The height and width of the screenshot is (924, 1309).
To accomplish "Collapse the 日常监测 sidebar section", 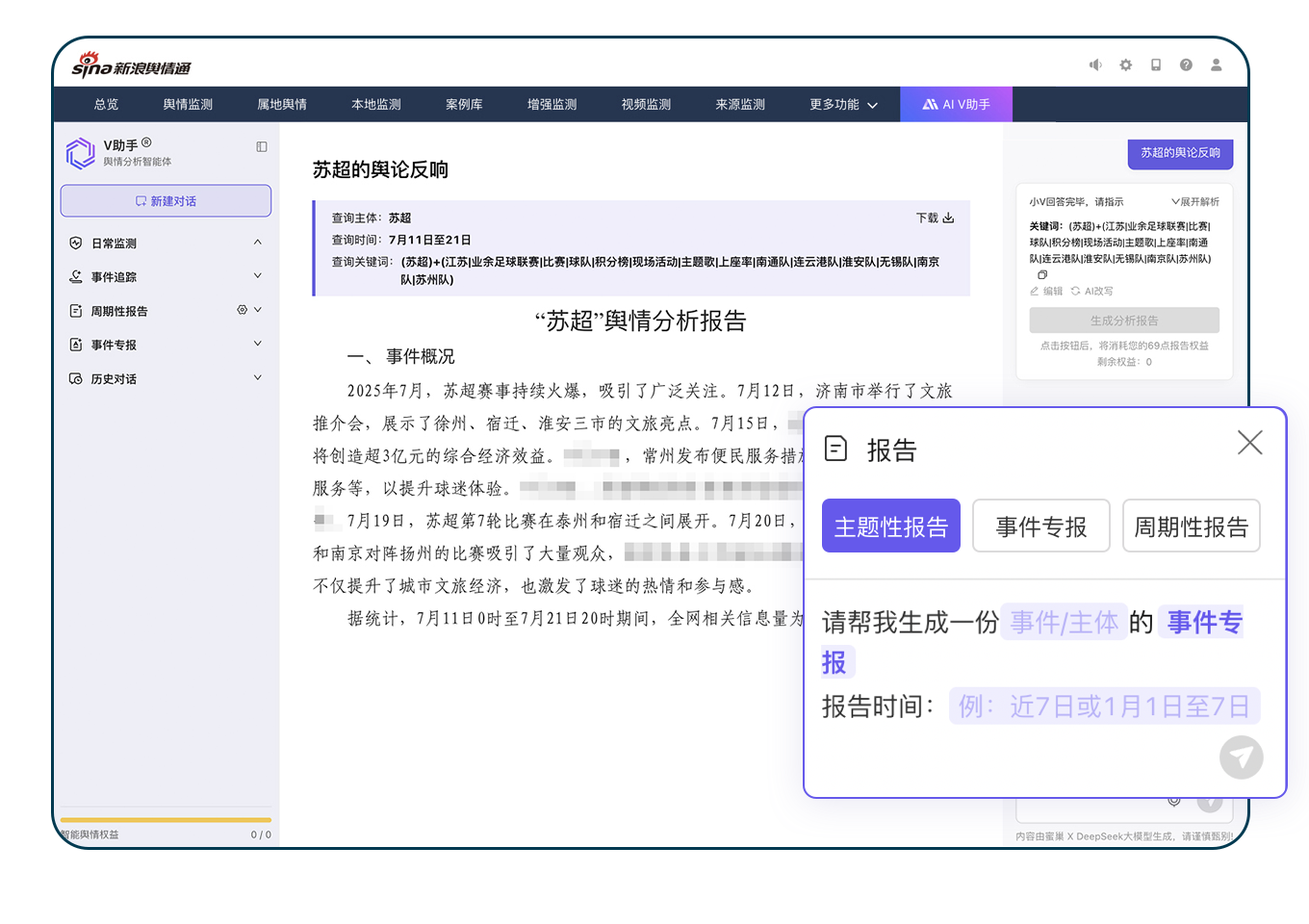I will [x=258, y=243].
